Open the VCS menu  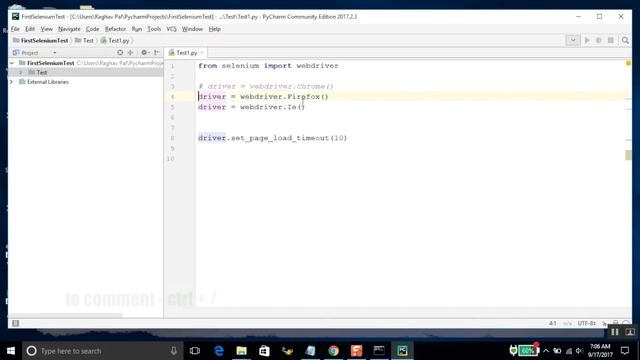point(171,29)
